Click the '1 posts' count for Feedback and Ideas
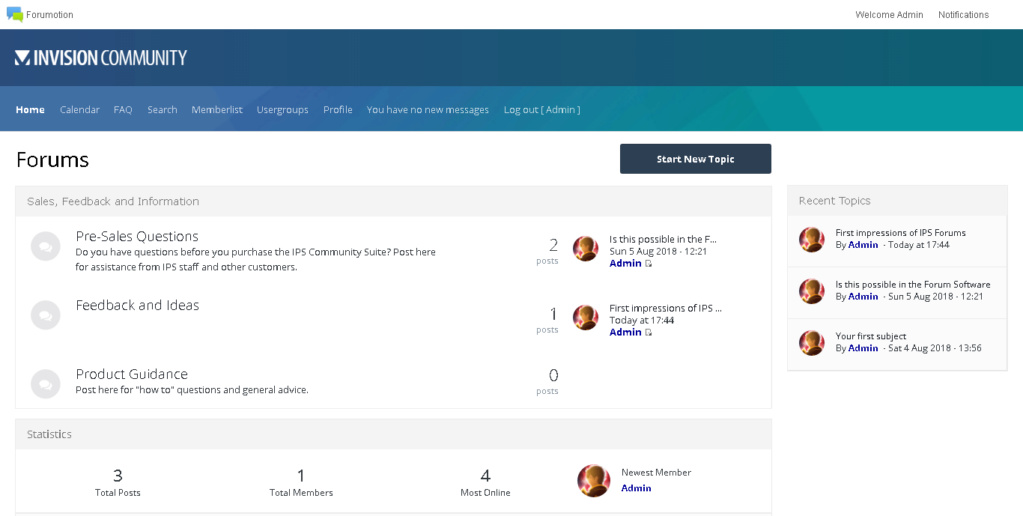The height and width of the screenshot is (516, 1023). 547,320
